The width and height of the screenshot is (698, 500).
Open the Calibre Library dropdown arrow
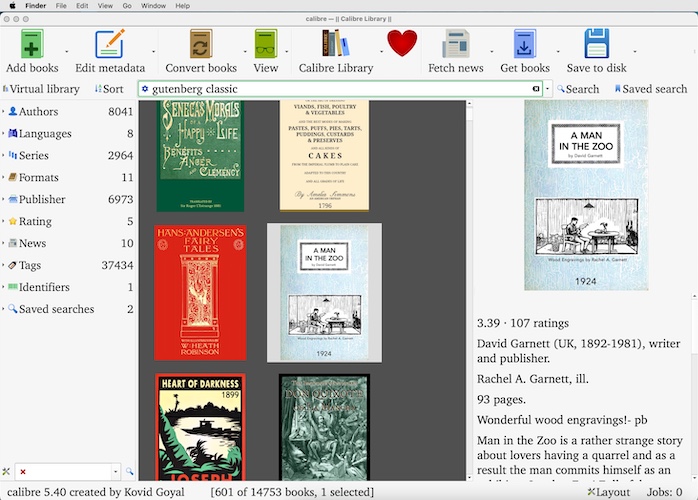coord(381,52)
